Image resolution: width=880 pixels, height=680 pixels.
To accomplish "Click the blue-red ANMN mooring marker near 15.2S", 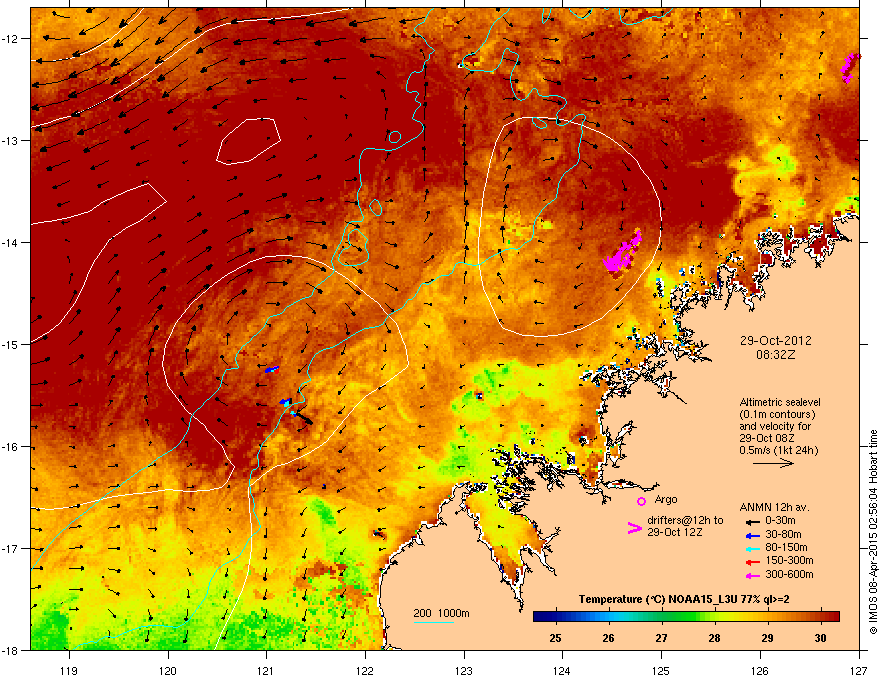I will [x=272, y=370].
